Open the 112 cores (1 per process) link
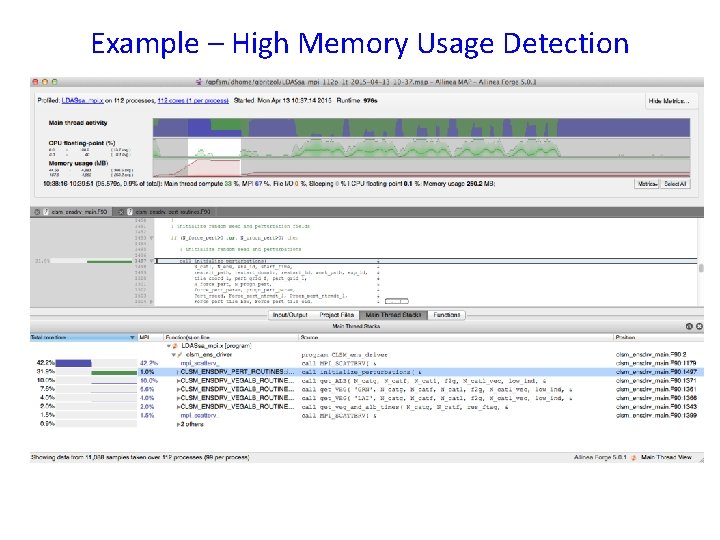 tap(193, 101)
